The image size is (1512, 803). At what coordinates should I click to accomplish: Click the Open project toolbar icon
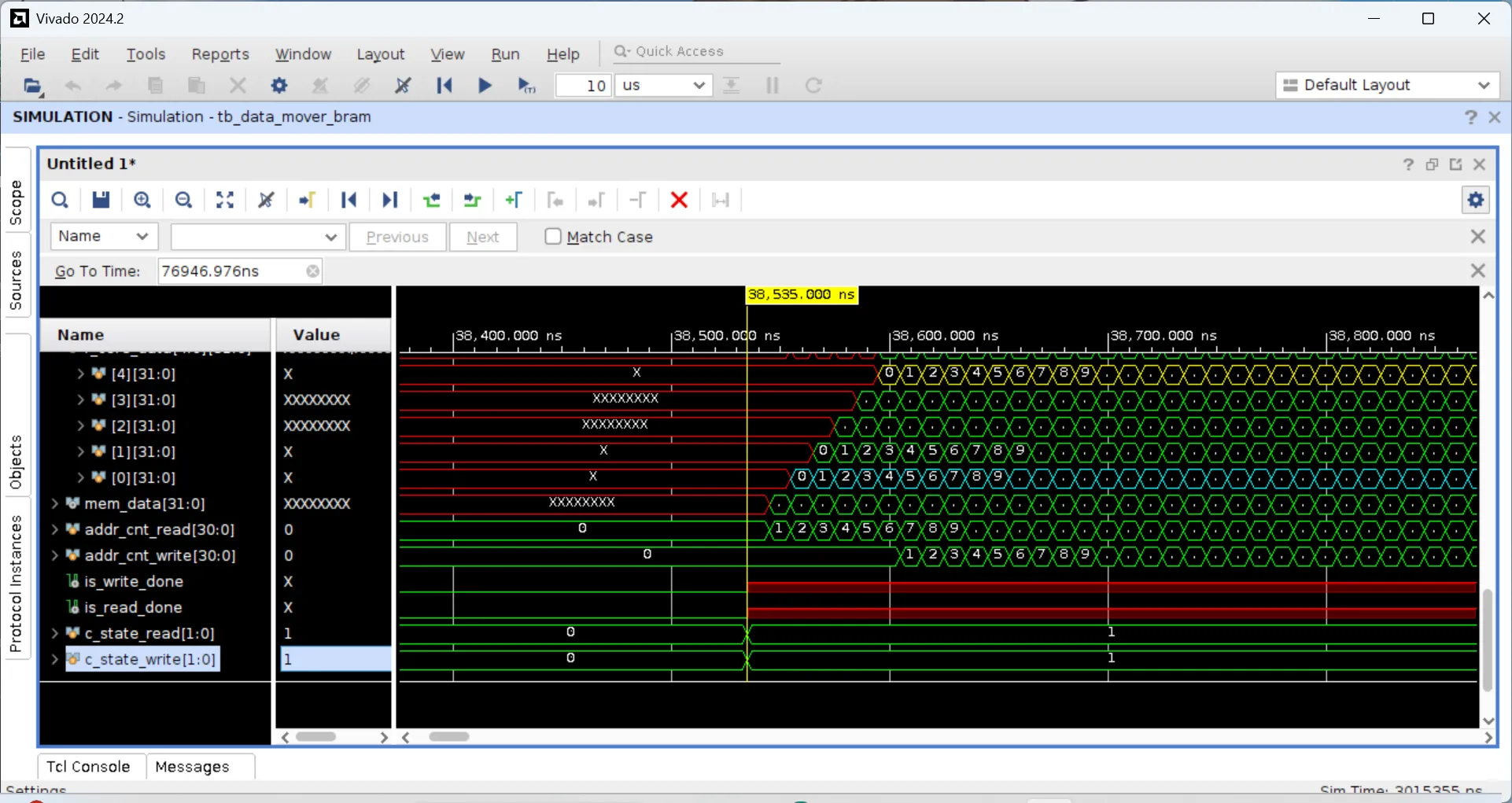tap(32, 86)
